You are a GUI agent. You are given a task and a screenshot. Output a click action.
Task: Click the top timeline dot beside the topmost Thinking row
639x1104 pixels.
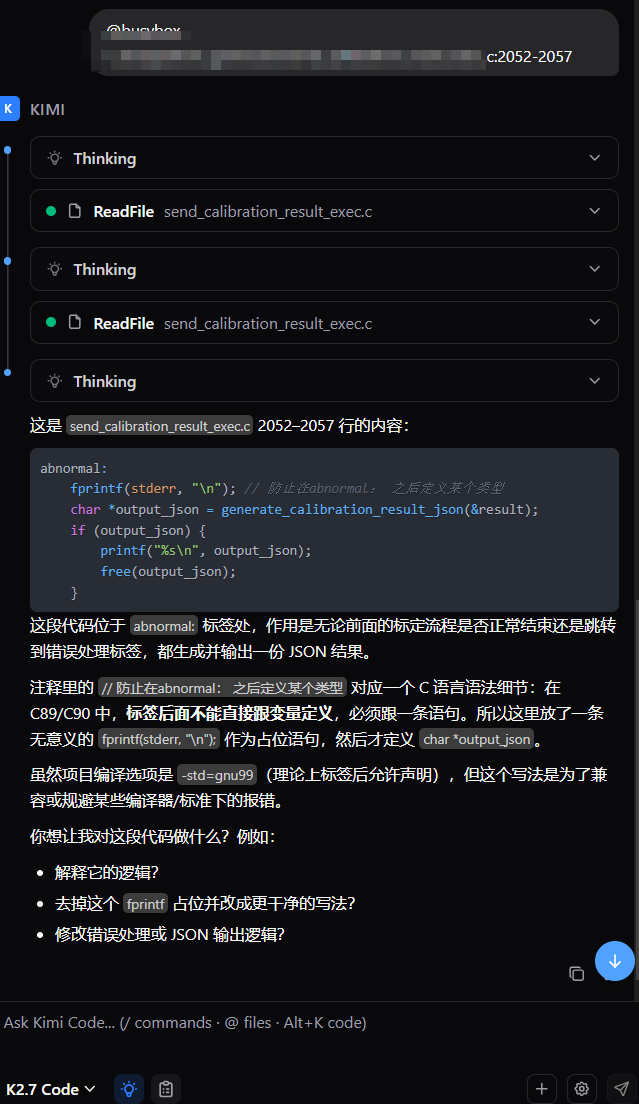pos(7,150)
